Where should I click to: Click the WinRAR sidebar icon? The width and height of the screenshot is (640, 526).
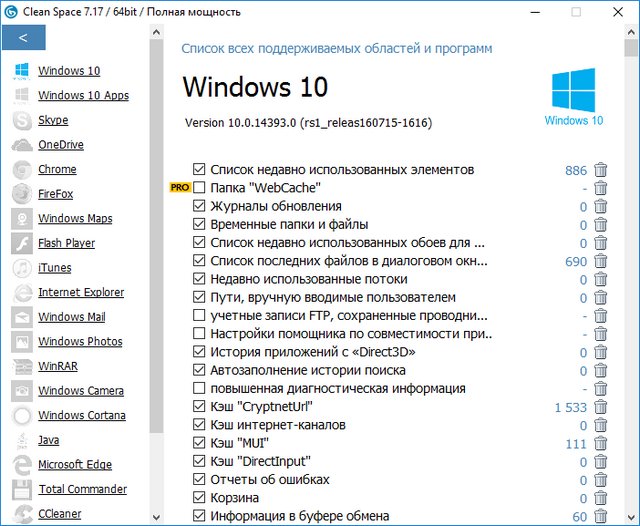tap(22, 366)
